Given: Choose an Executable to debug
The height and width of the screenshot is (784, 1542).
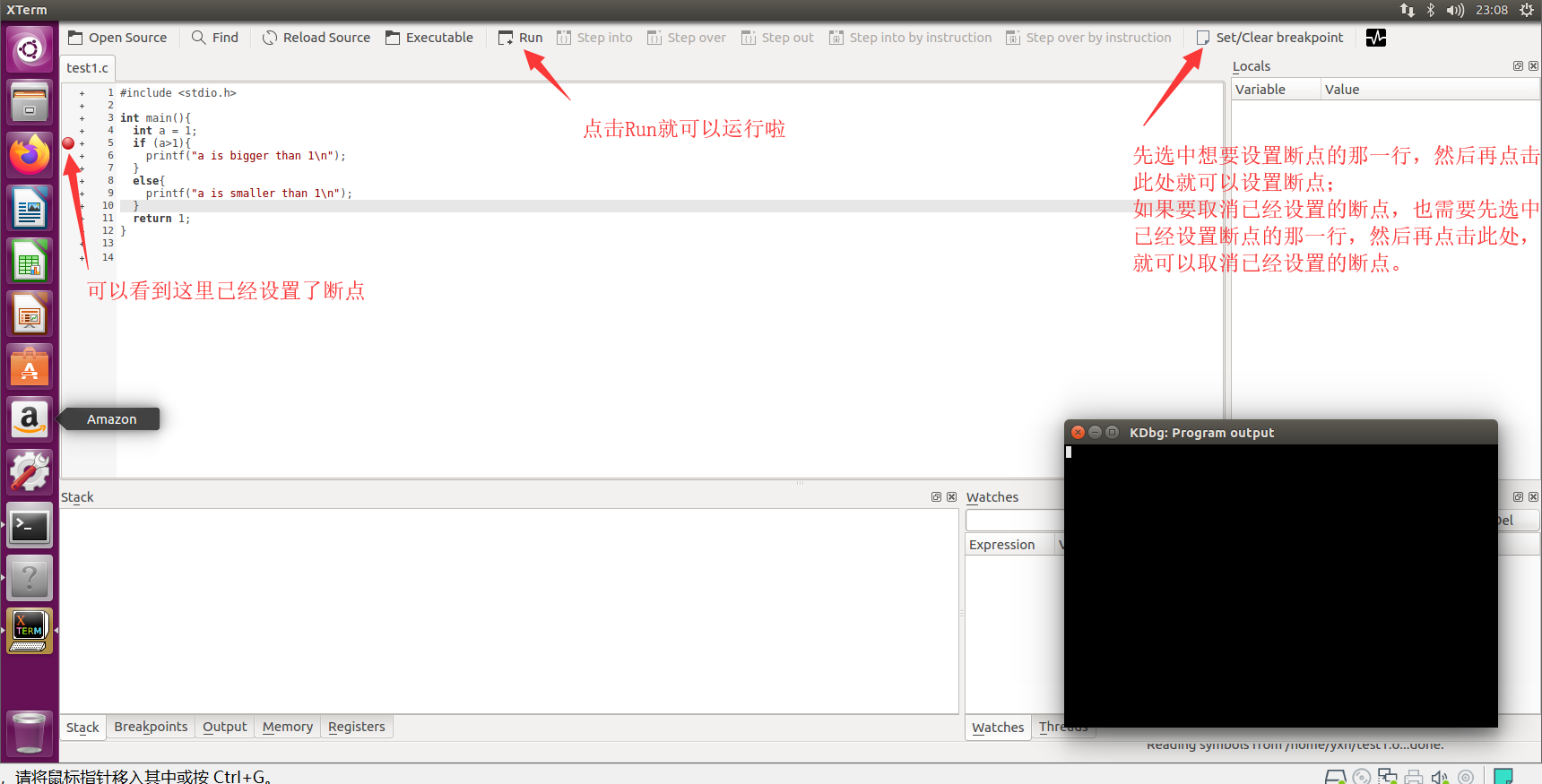Looking at the screenshot, I should click(429, 38).
